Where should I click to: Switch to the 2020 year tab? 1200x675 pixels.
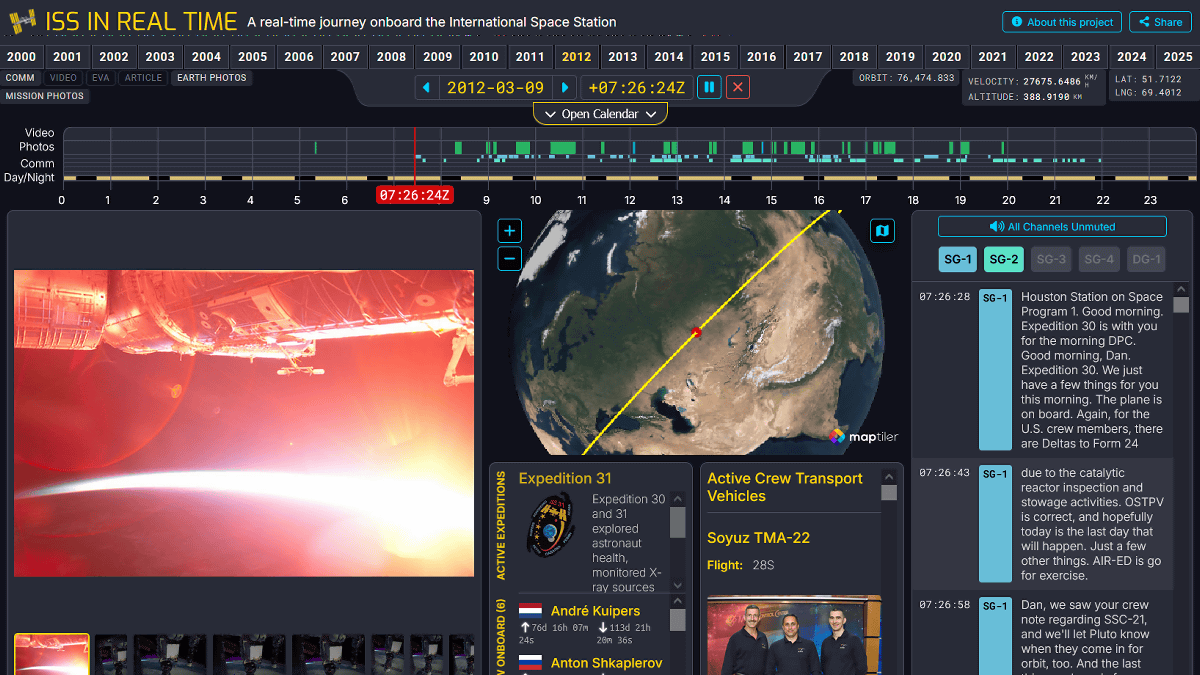coord(946,57)
